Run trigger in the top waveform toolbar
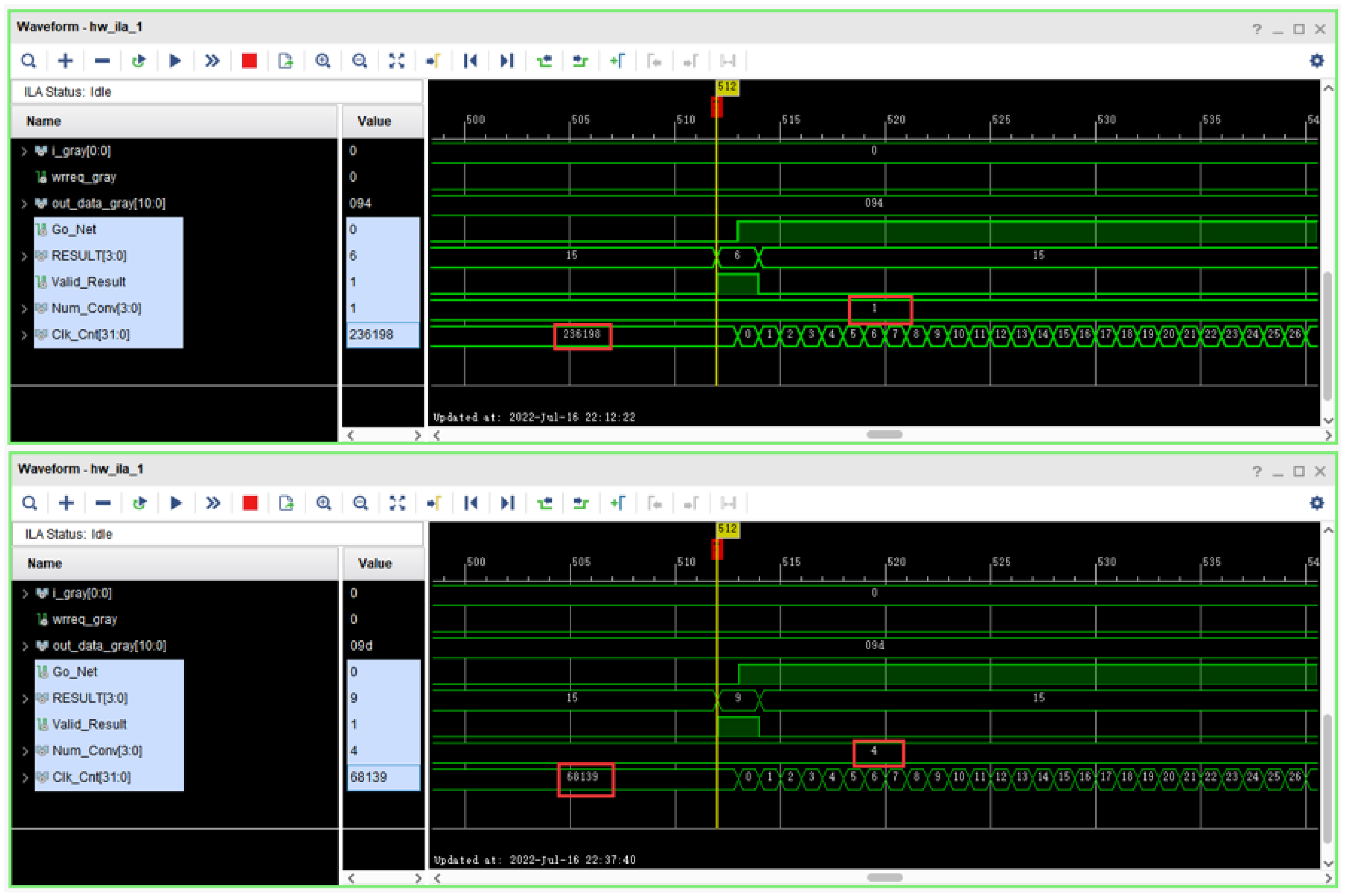Image resolution: width=1347 pixels, height=896 pixels. pyautogui.click(x=175, y=60)
